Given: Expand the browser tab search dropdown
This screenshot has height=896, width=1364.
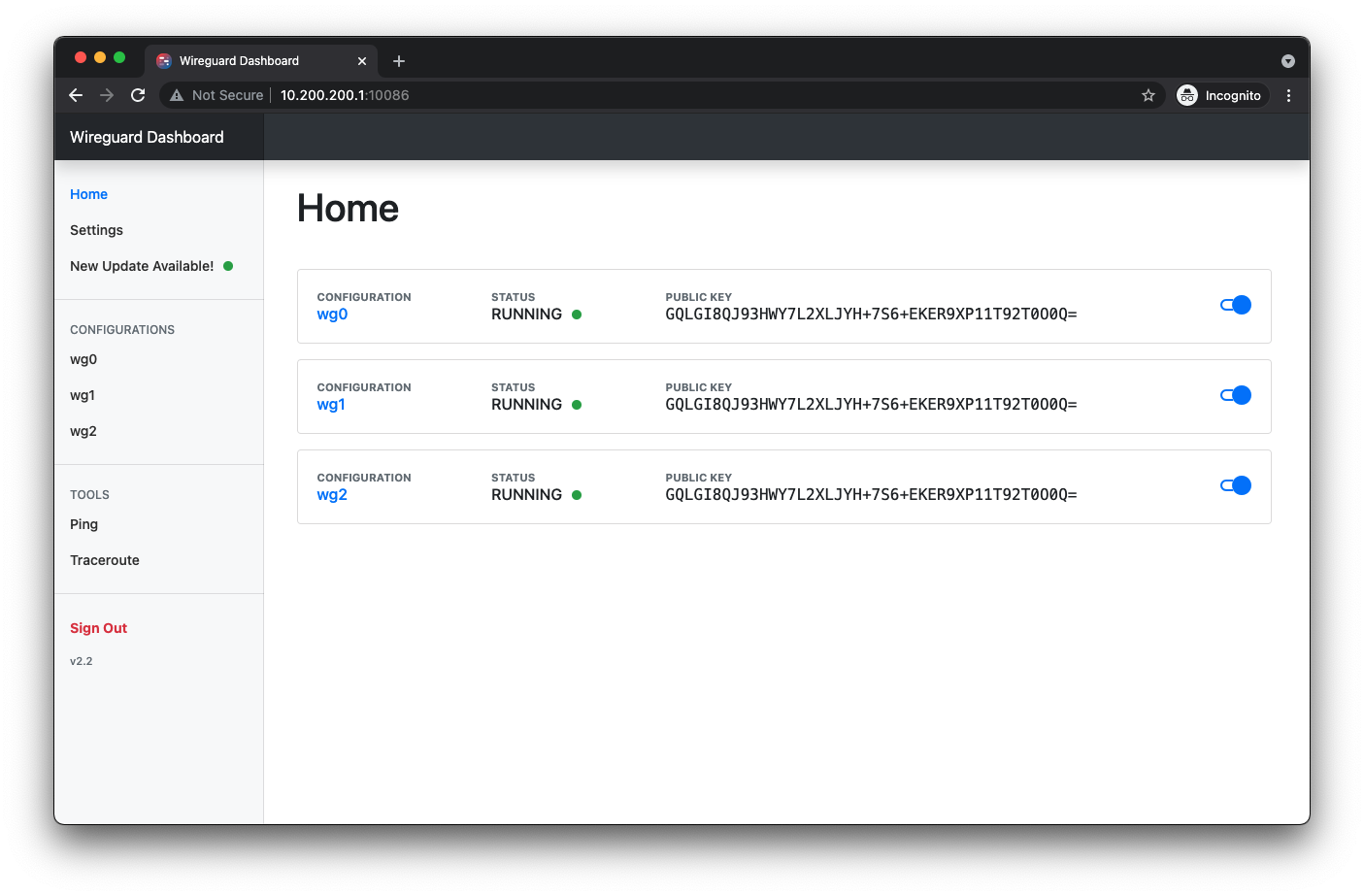Looking at the screenshot, I should 1288,61.
